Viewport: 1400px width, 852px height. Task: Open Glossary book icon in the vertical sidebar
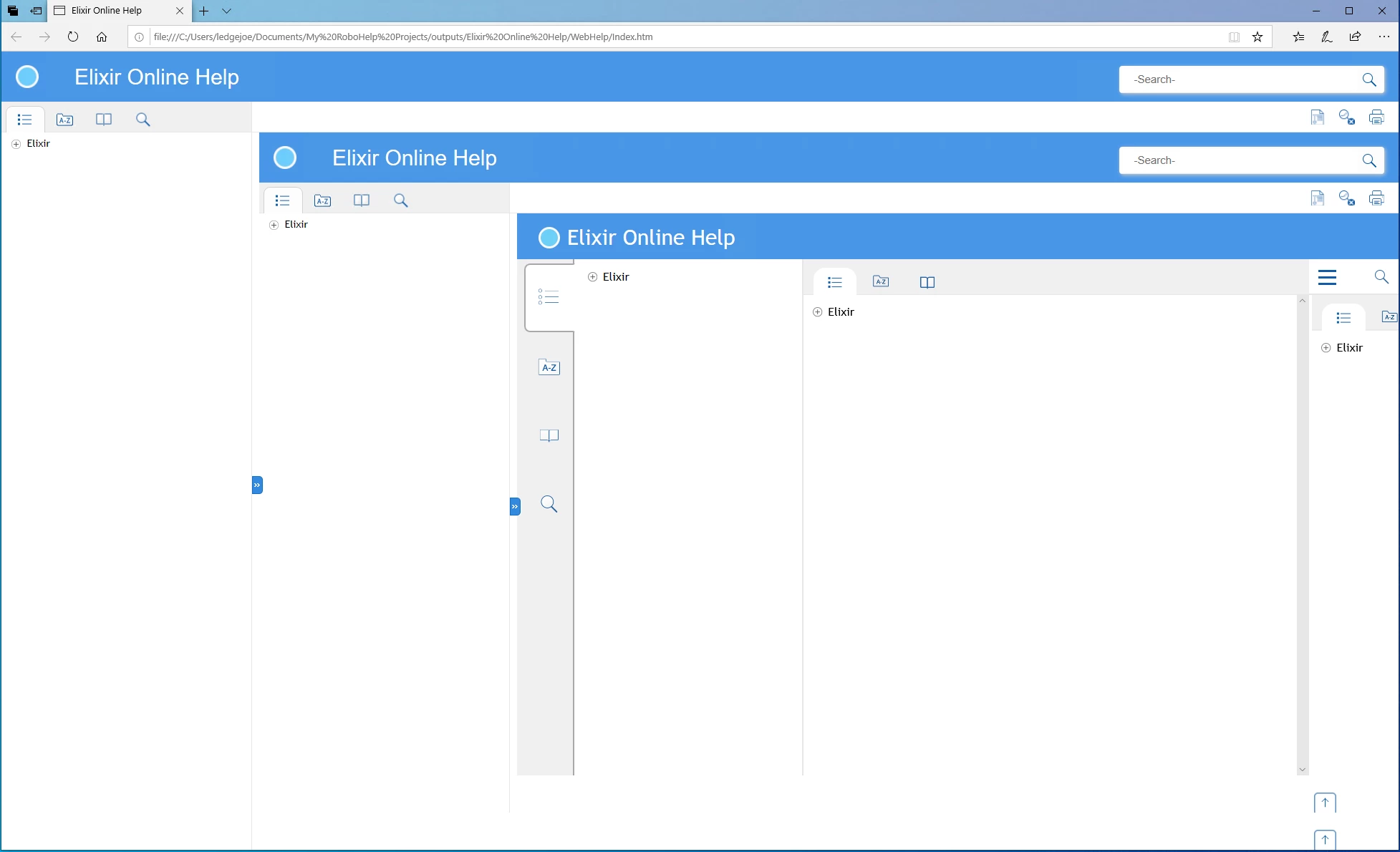(x=549, y=435)
